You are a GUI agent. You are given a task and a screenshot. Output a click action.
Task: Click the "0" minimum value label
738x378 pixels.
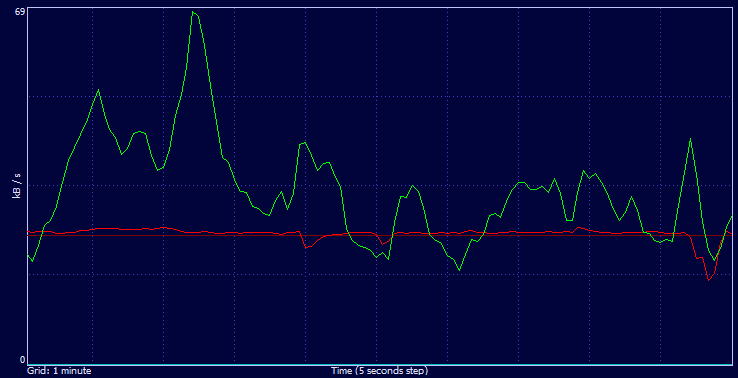pyautogui.click(x=22, y=360)
